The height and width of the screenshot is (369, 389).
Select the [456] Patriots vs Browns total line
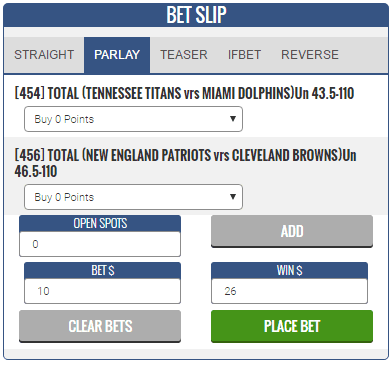click(x=185, y=163)
